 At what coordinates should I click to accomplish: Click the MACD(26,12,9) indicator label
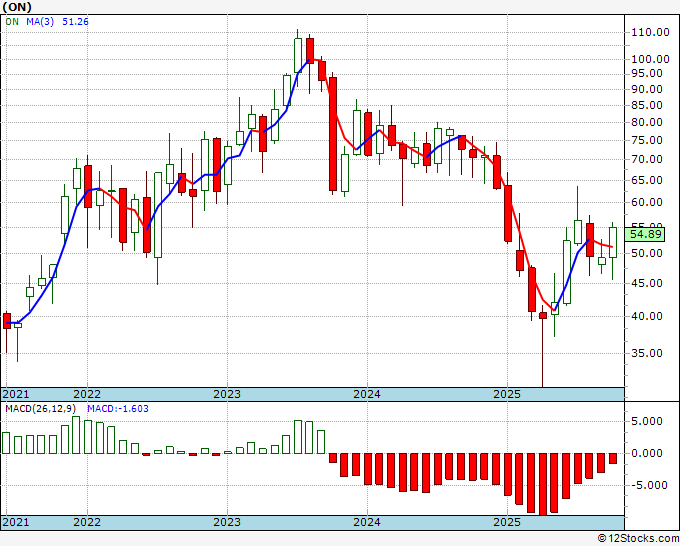[41, 409]
